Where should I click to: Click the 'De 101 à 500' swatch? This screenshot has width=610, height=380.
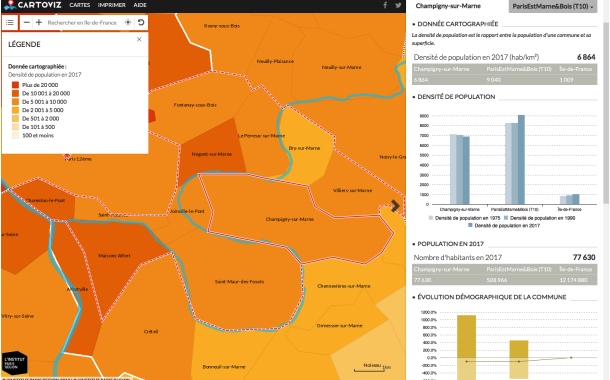click(15, 127)
